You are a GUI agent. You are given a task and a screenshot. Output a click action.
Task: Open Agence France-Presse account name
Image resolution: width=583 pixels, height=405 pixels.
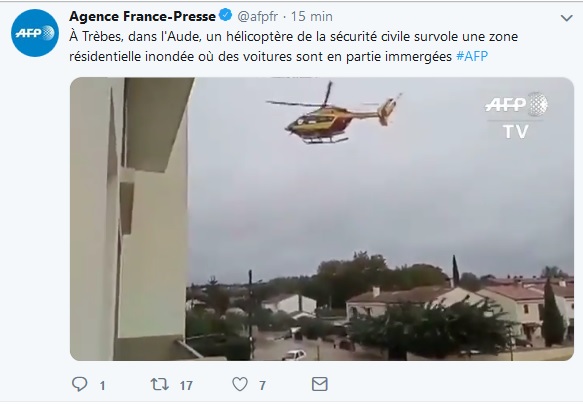click(142, 16)
